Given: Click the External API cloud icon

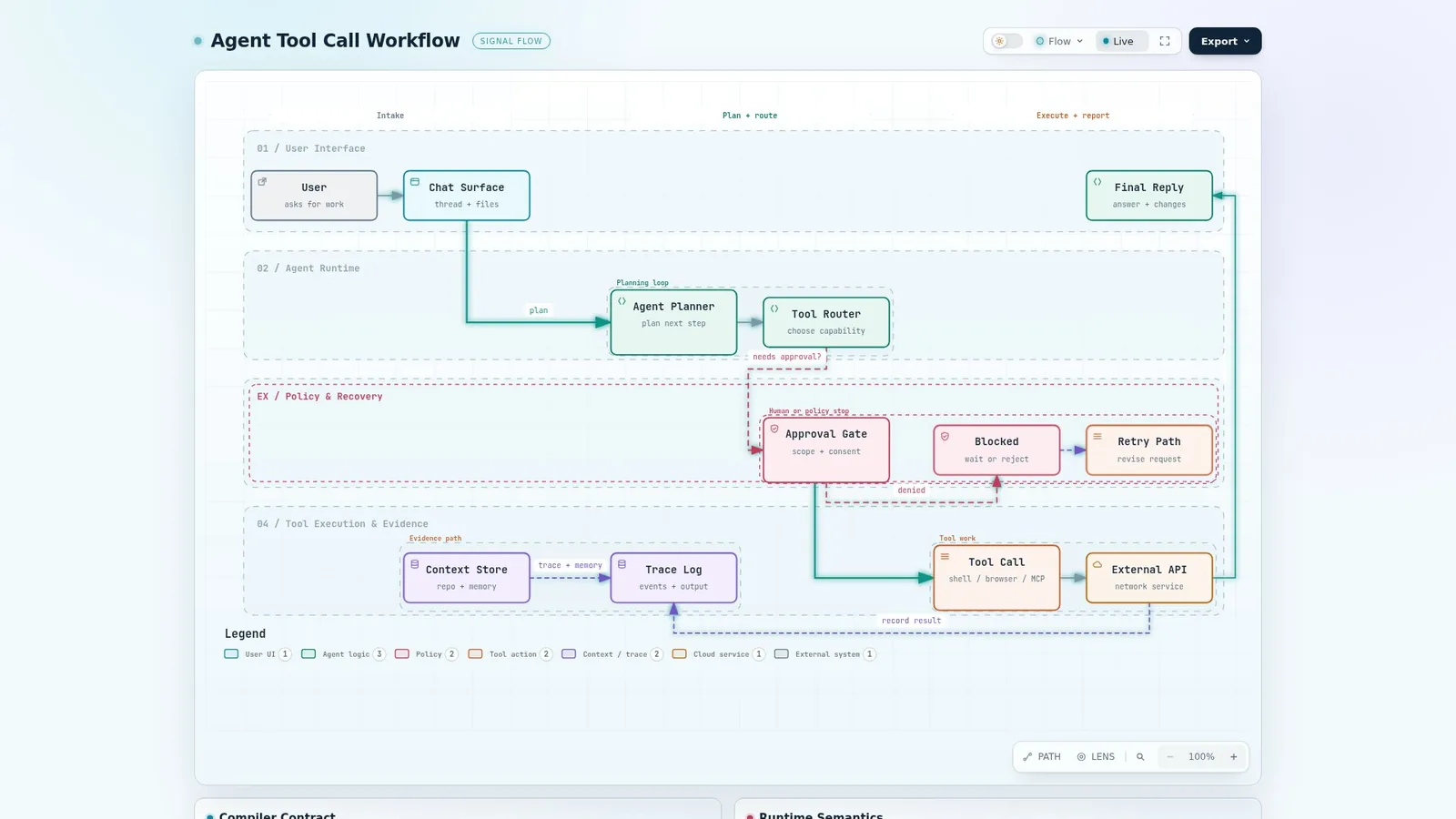Looking at the screenshot, I should (x=1097, y=564).
